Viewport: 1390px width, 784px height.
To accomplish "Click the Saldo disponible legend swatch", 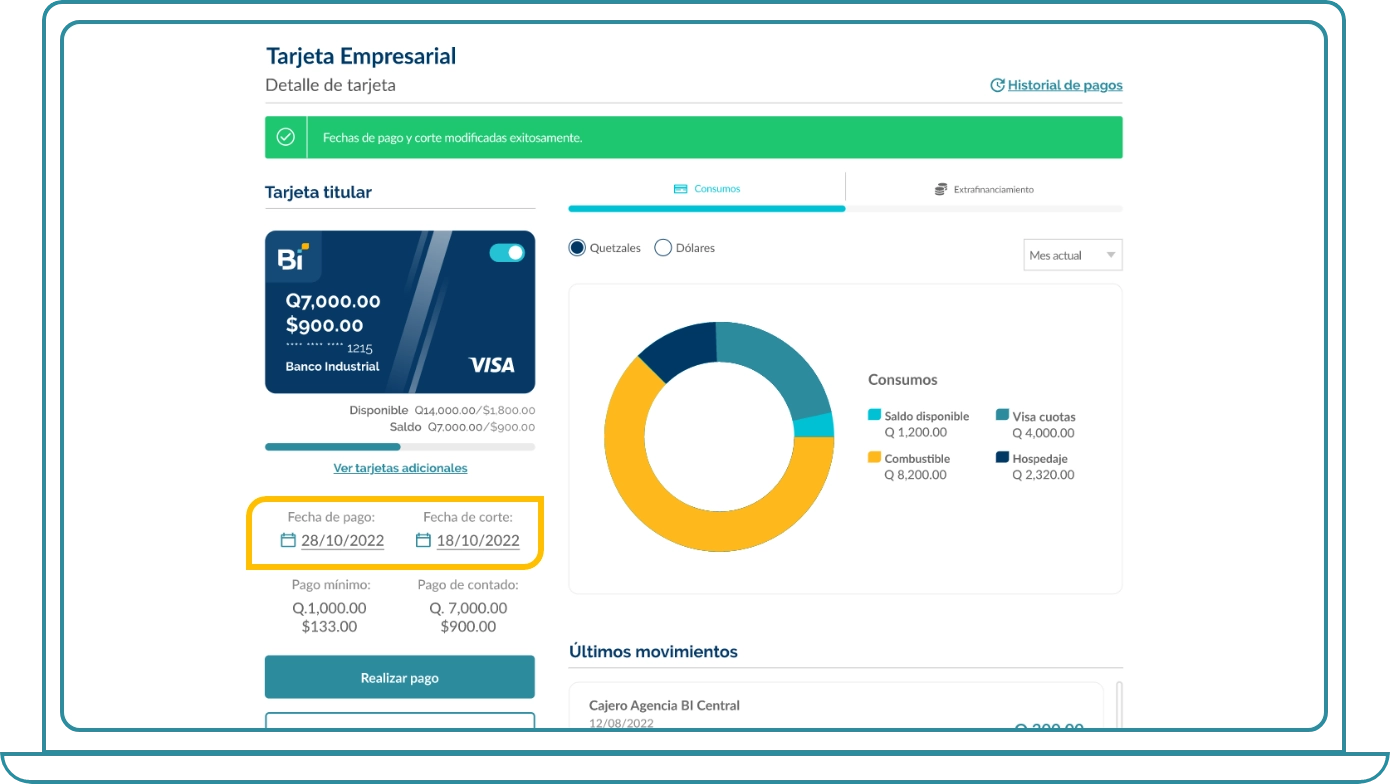I will coord(875,415).
